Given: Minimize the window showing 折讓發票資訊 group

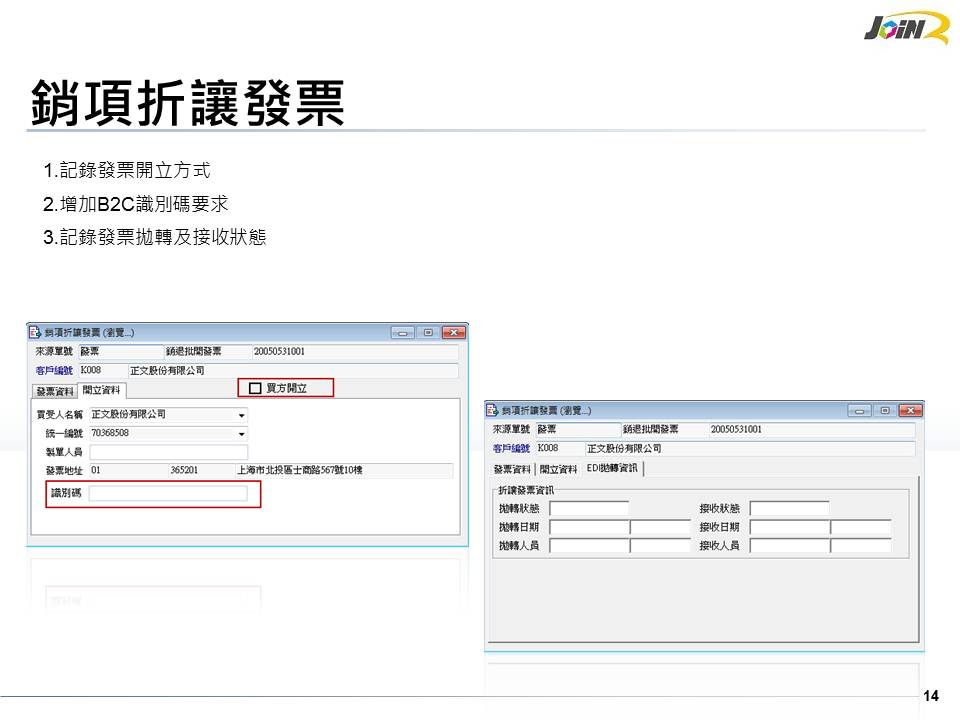Looking at the screenshot, I should 859,411.
